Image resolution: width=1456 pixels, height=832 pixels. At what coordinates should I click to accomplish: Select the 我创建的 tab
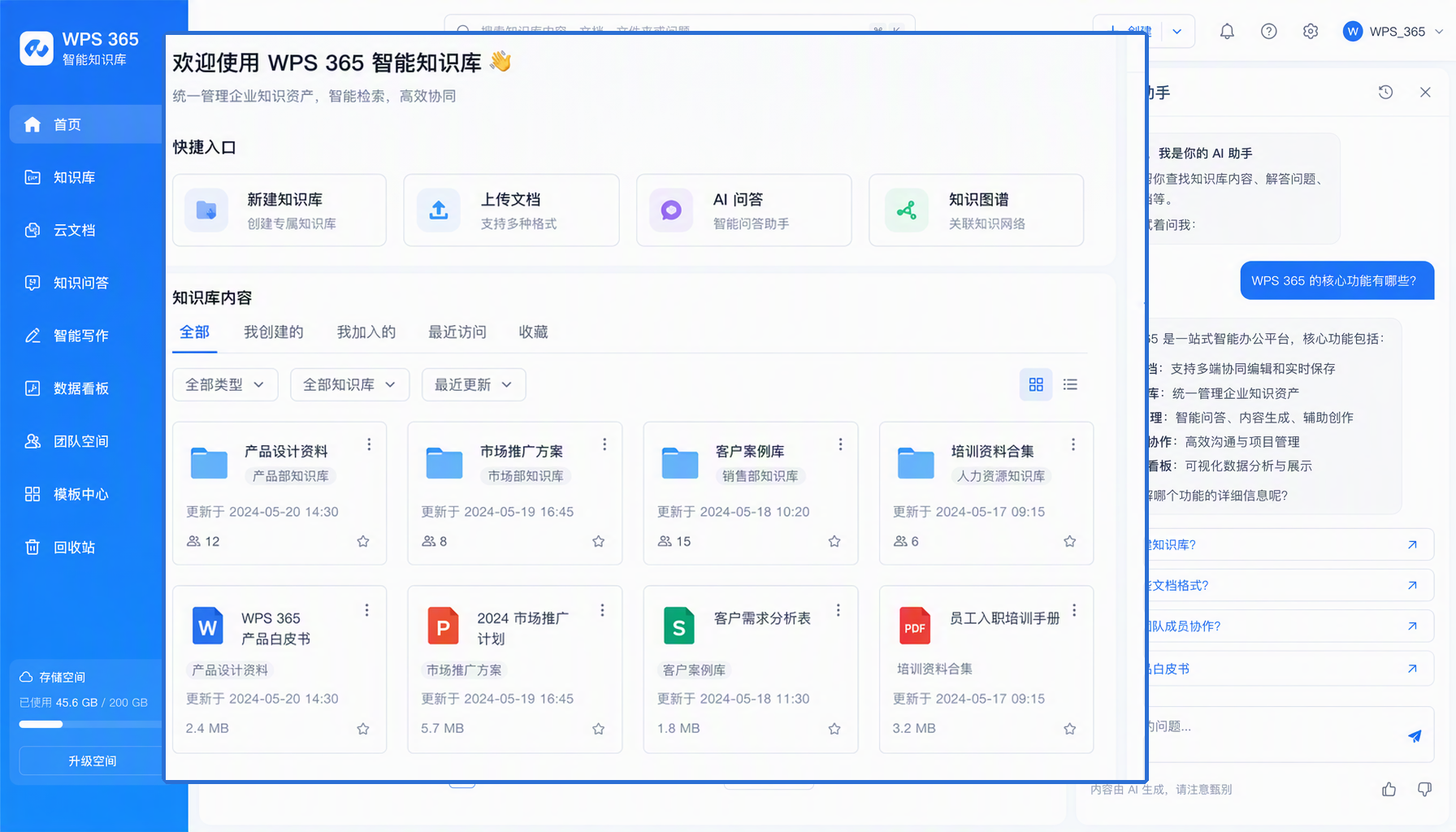coord(274,332)
